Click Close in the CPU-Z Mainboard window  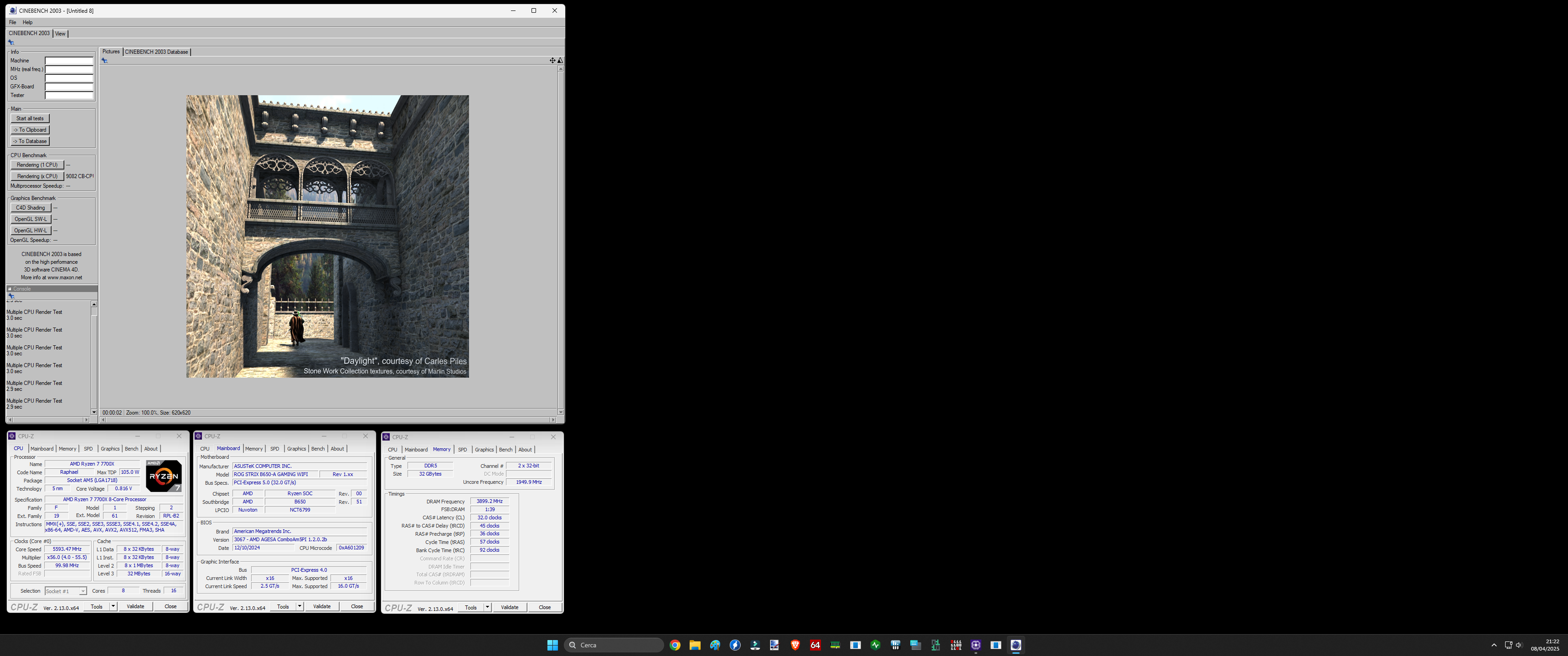[x=357, y=606]
